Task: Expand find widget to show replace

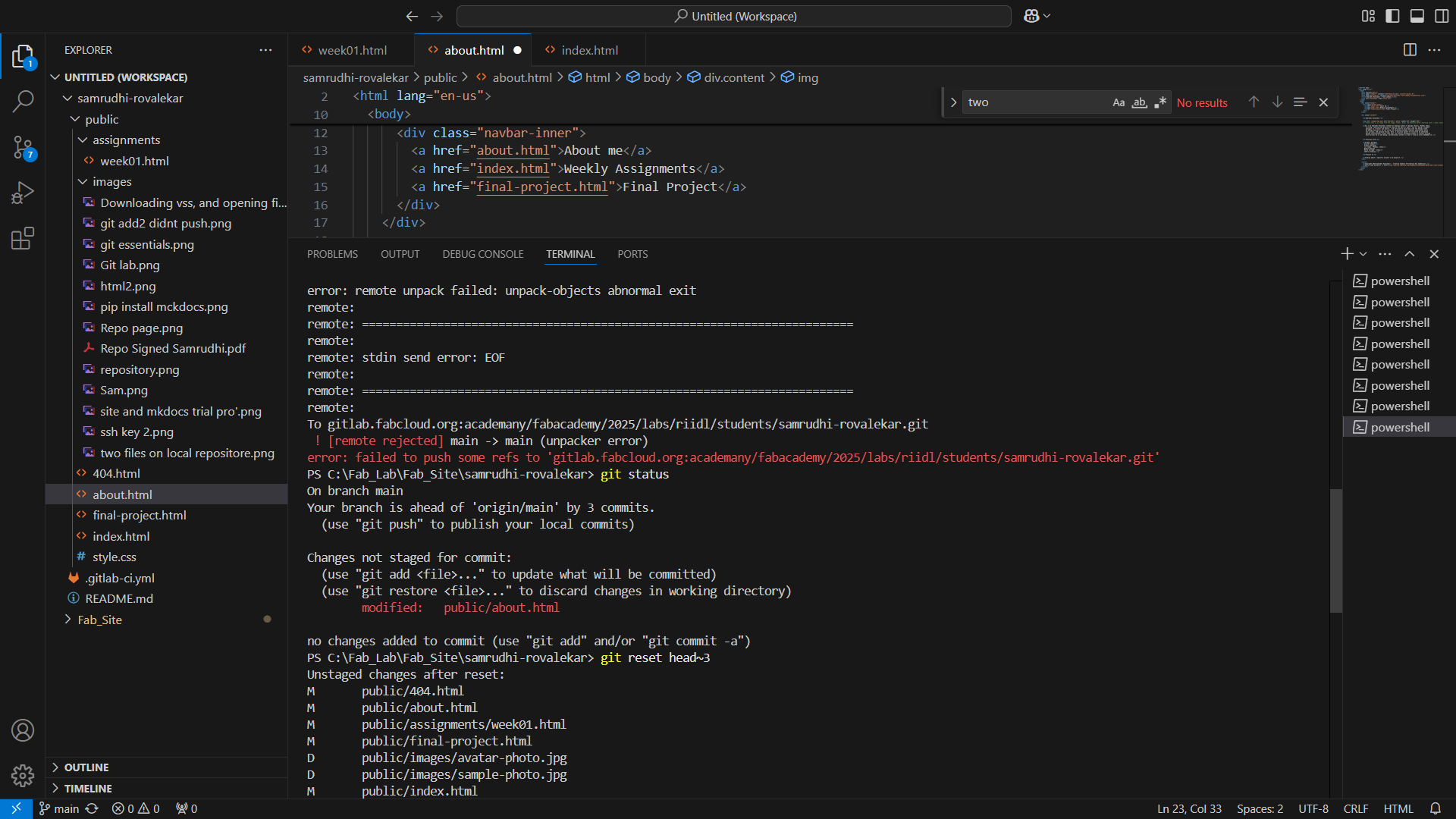Action: pyautogui.click(x=953, y=102)
